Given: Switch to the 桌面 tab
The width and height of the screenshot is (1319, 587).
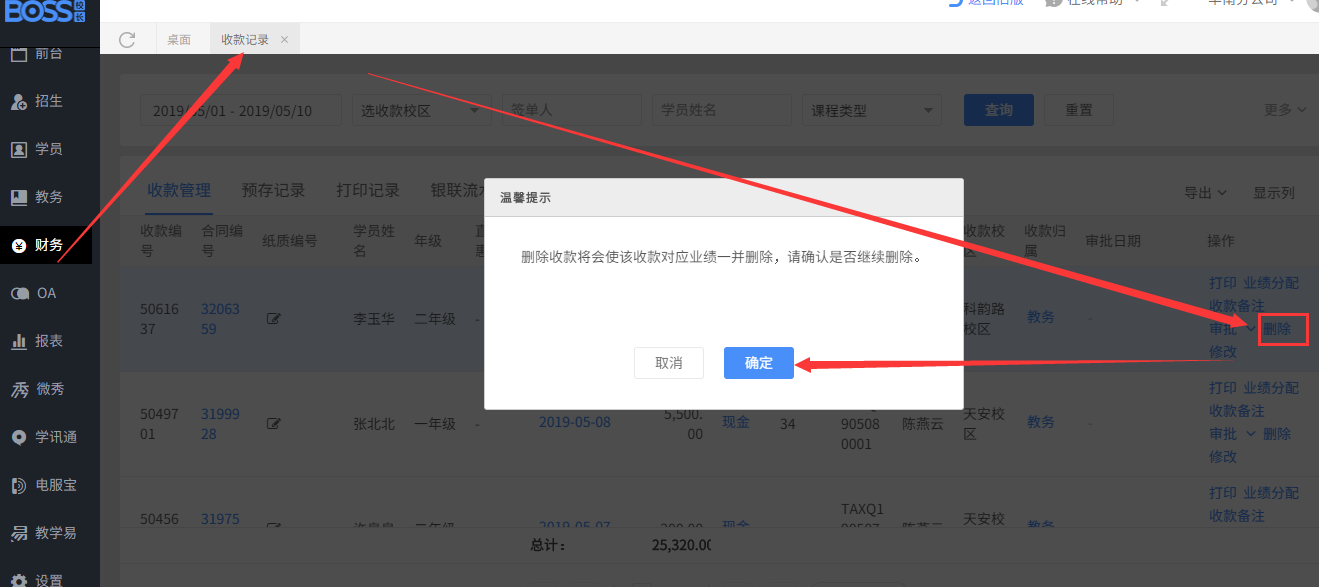Looking at the screenshot, I should coord(179,40).
